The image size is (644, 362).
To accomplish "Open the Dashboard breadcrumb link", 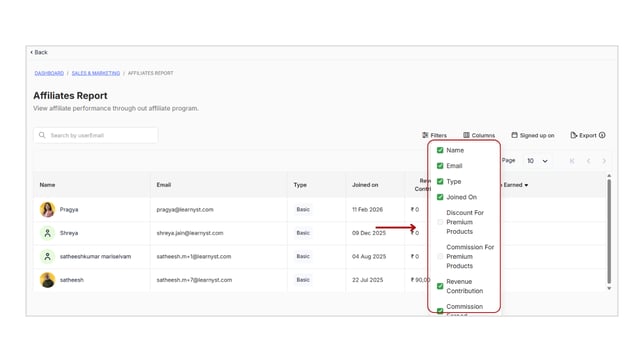I will tap(49, 73).
